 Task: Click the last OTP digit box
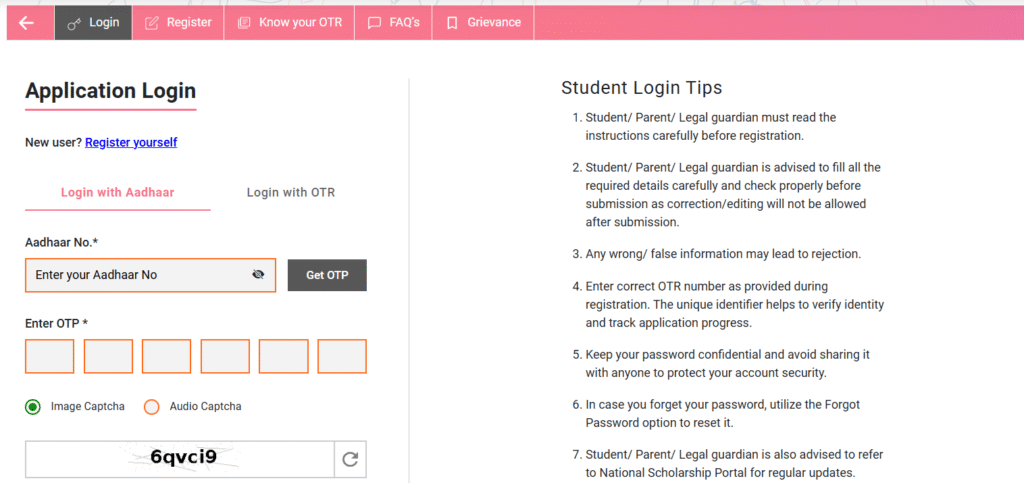pos(342,356)
